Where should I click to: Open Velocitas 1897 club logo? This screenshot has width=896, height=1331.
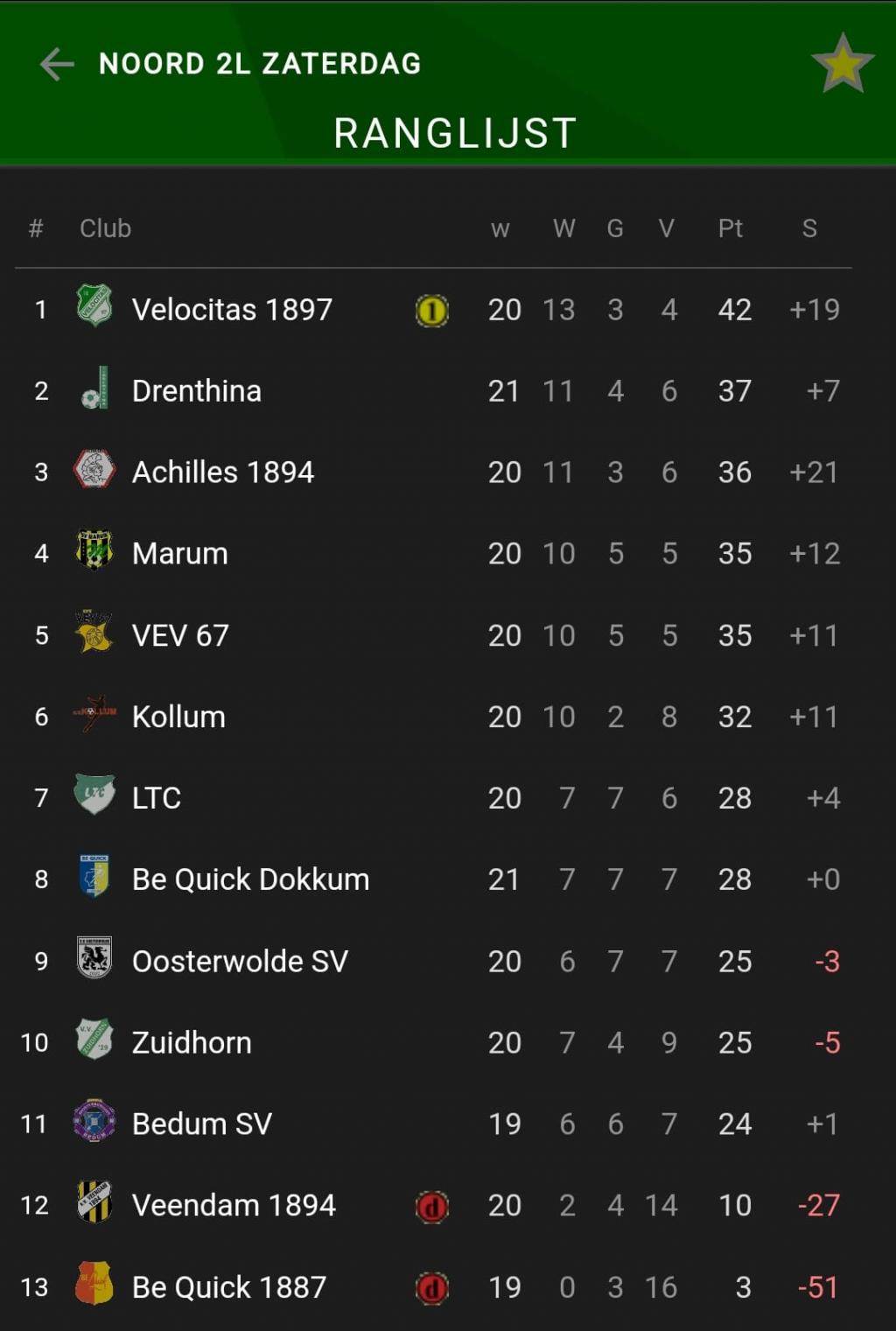[x=94, y=305]
